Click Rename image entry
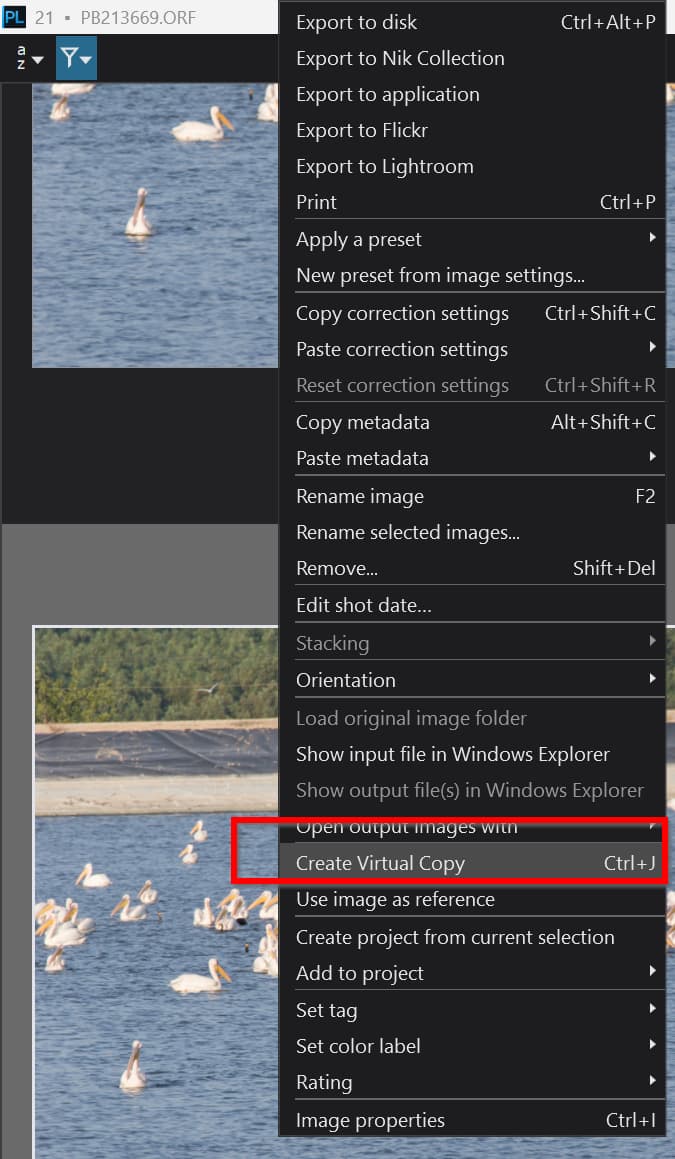The height and width of the screenshot is (1159, 675). (360, 496)
